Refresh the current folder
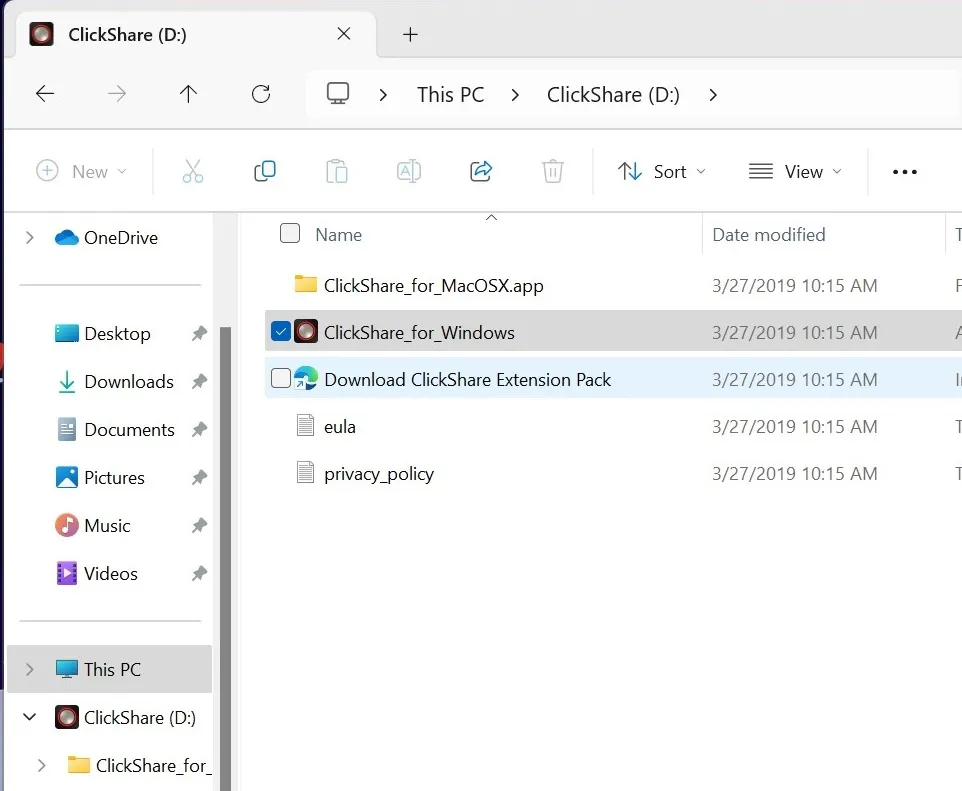Screen dimensions: 962x791 coord(261,94)
